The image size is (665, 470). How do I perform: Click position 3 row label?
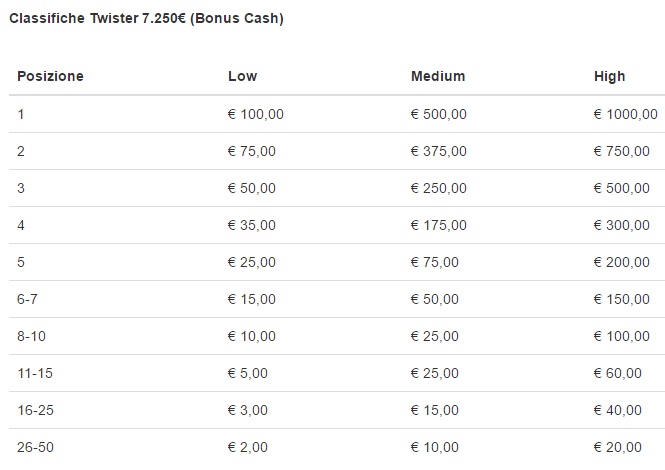click(21, 188)
